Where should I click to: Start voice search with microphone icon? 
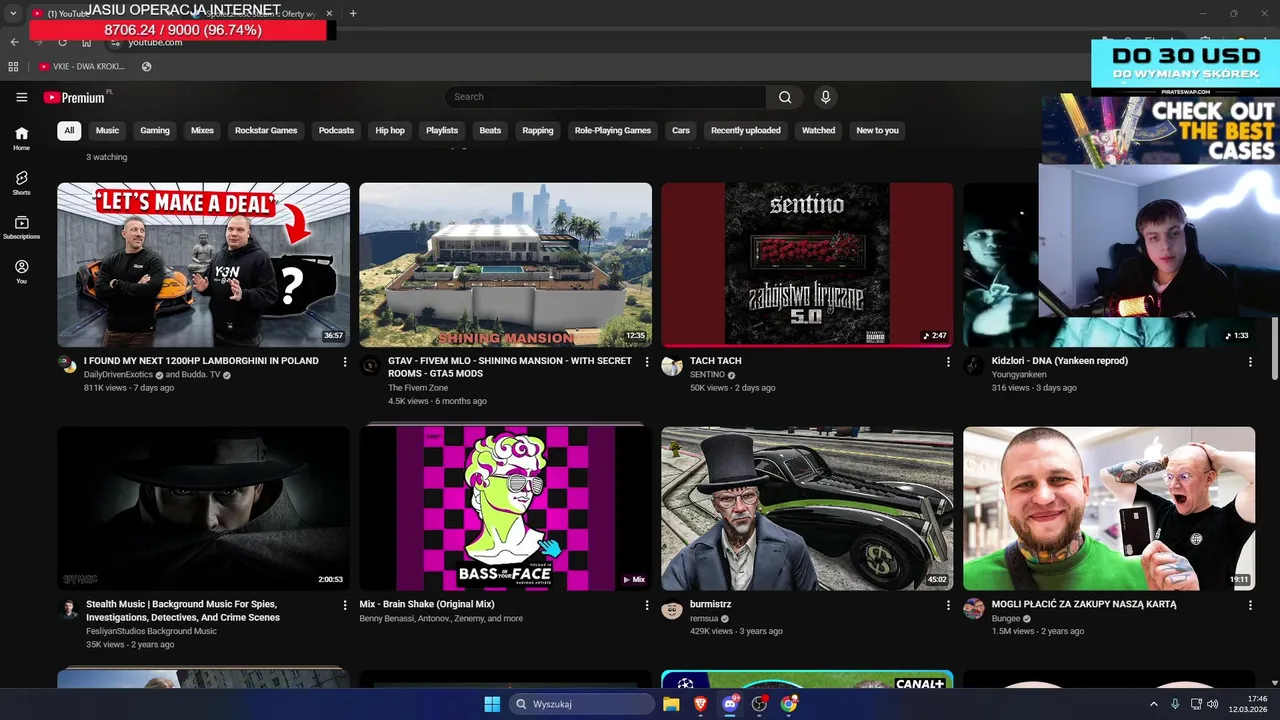coord(825,97)
